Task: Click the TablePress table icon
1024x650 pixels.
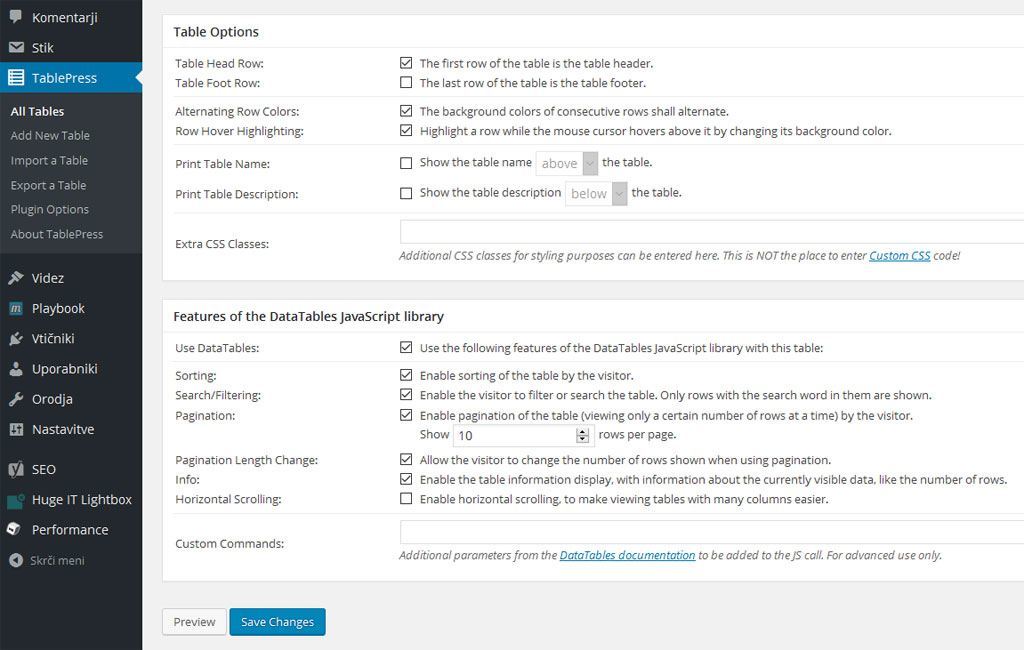Action: coord(16,78)
